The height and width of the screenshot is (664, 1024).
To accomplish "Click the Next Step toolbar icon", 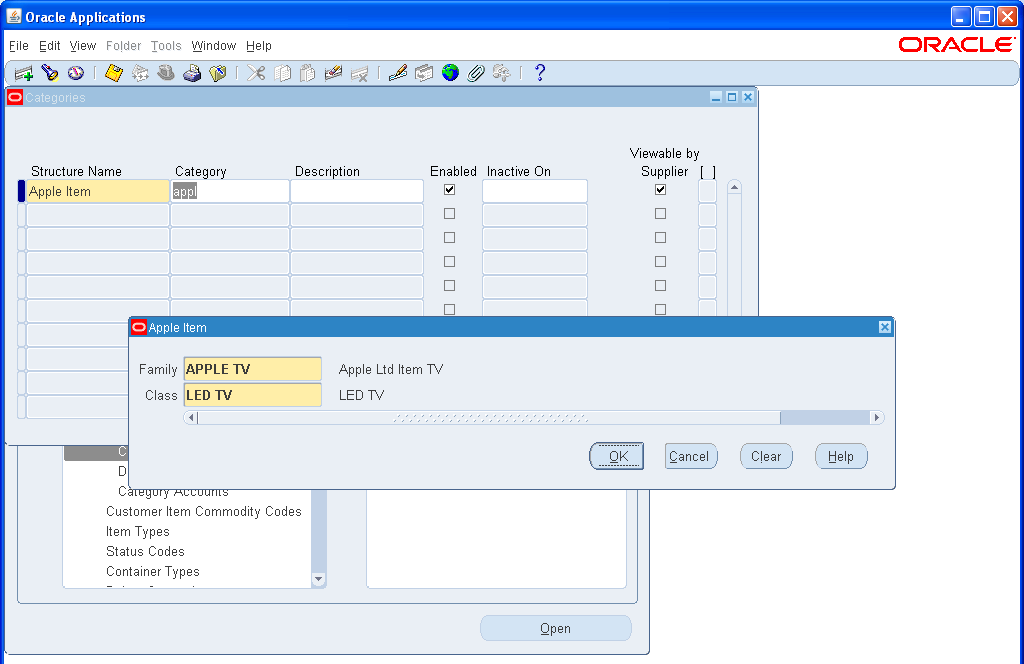I will click(x=140, y=73).
